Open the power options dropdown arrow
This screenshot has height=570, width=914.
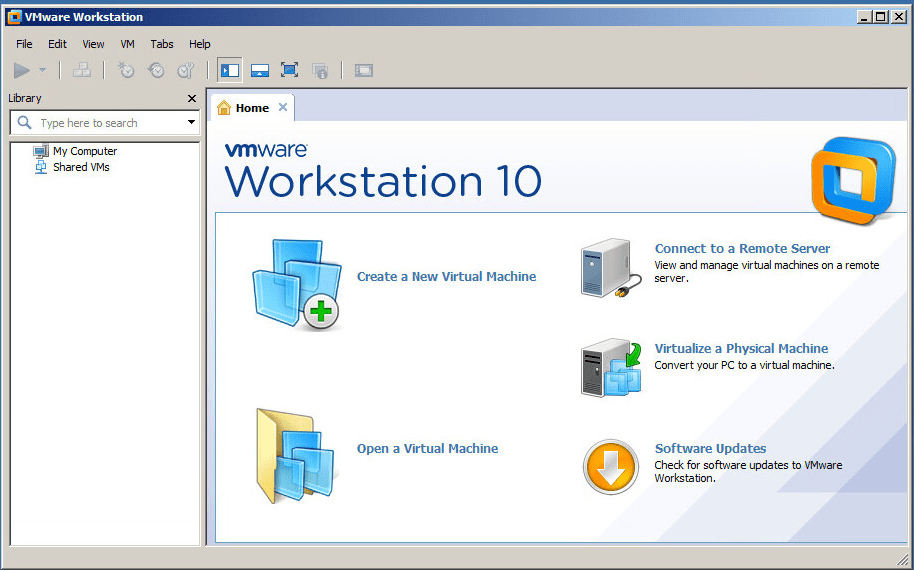tap(43, 71)
